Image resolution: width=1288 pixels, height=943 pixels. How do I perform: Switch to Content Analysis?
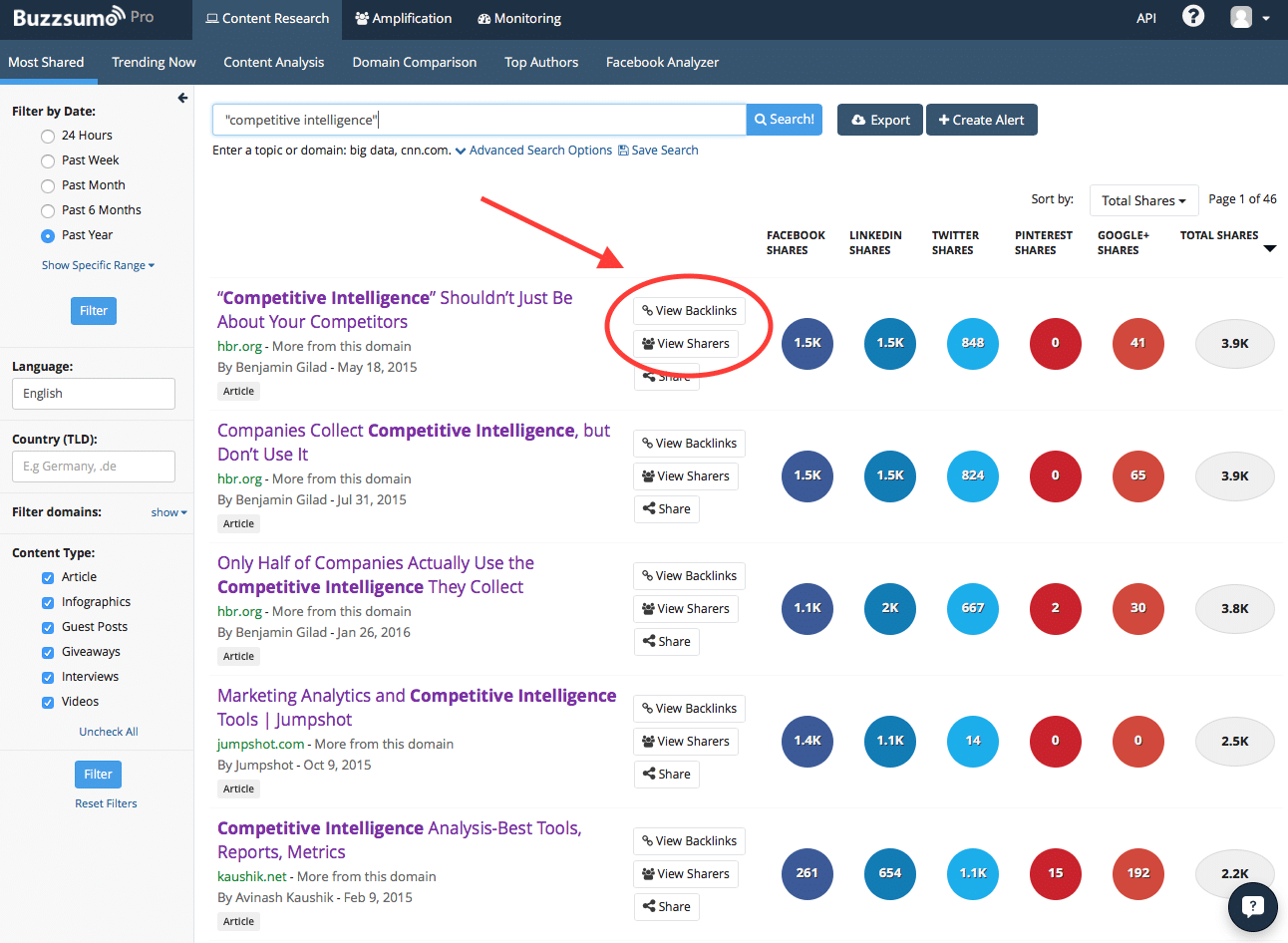point(274,62)
